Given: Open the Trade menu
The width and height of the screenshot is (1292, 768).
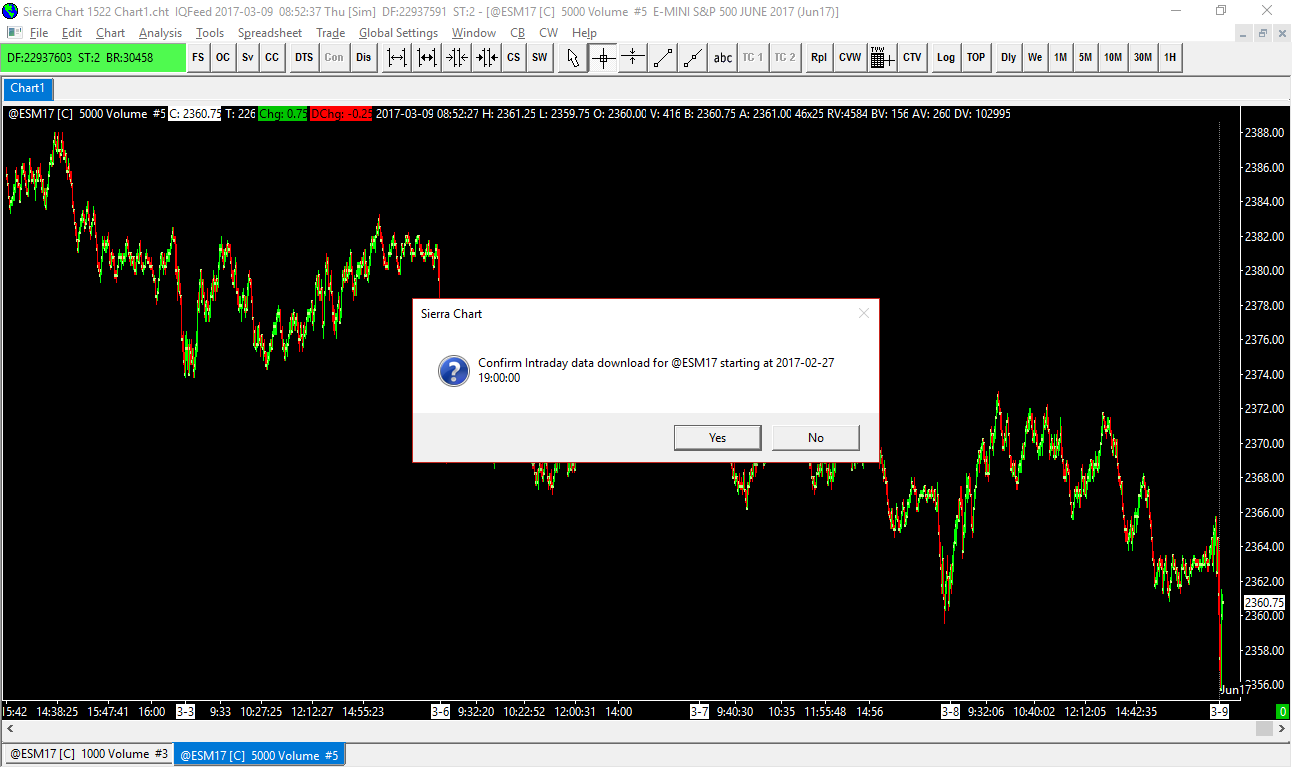Looking at the screenshot, I should point(330,33).
